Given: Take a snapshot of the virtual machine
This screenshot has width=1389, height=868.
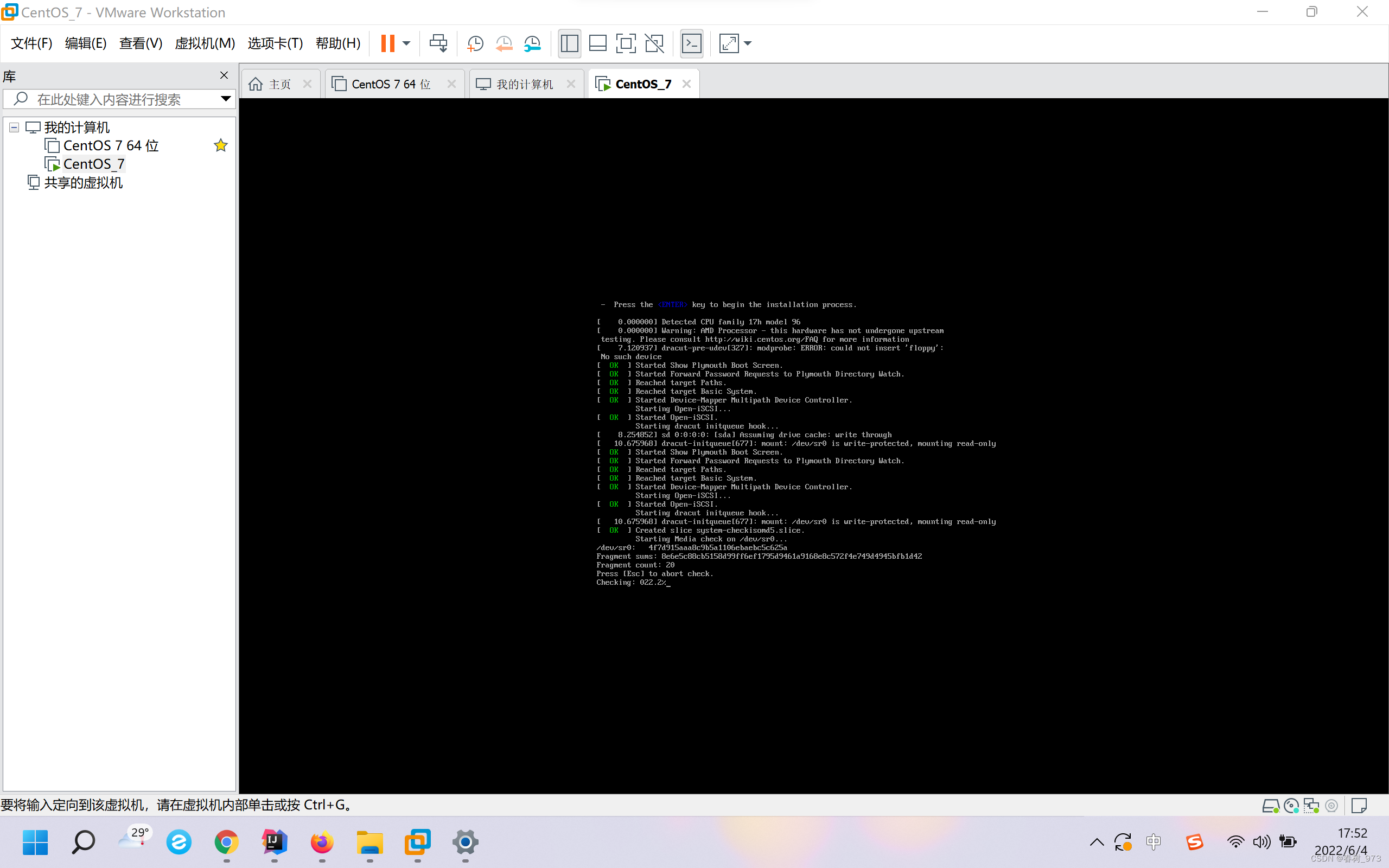Looking at the screenshot, I should pos(475,43).
